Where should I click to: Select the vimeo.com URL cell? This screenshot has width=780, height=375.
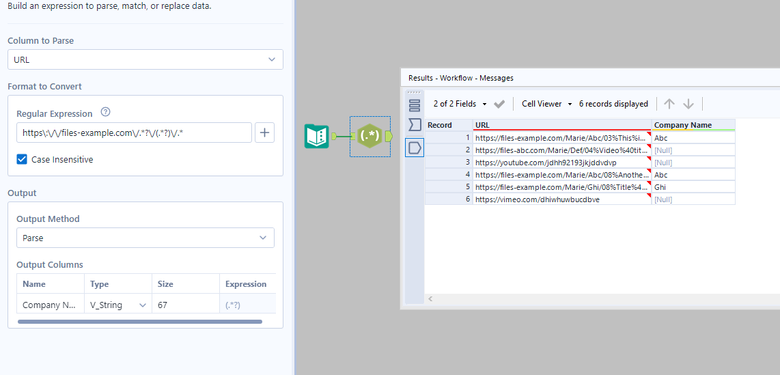click(x=562, y=199)
